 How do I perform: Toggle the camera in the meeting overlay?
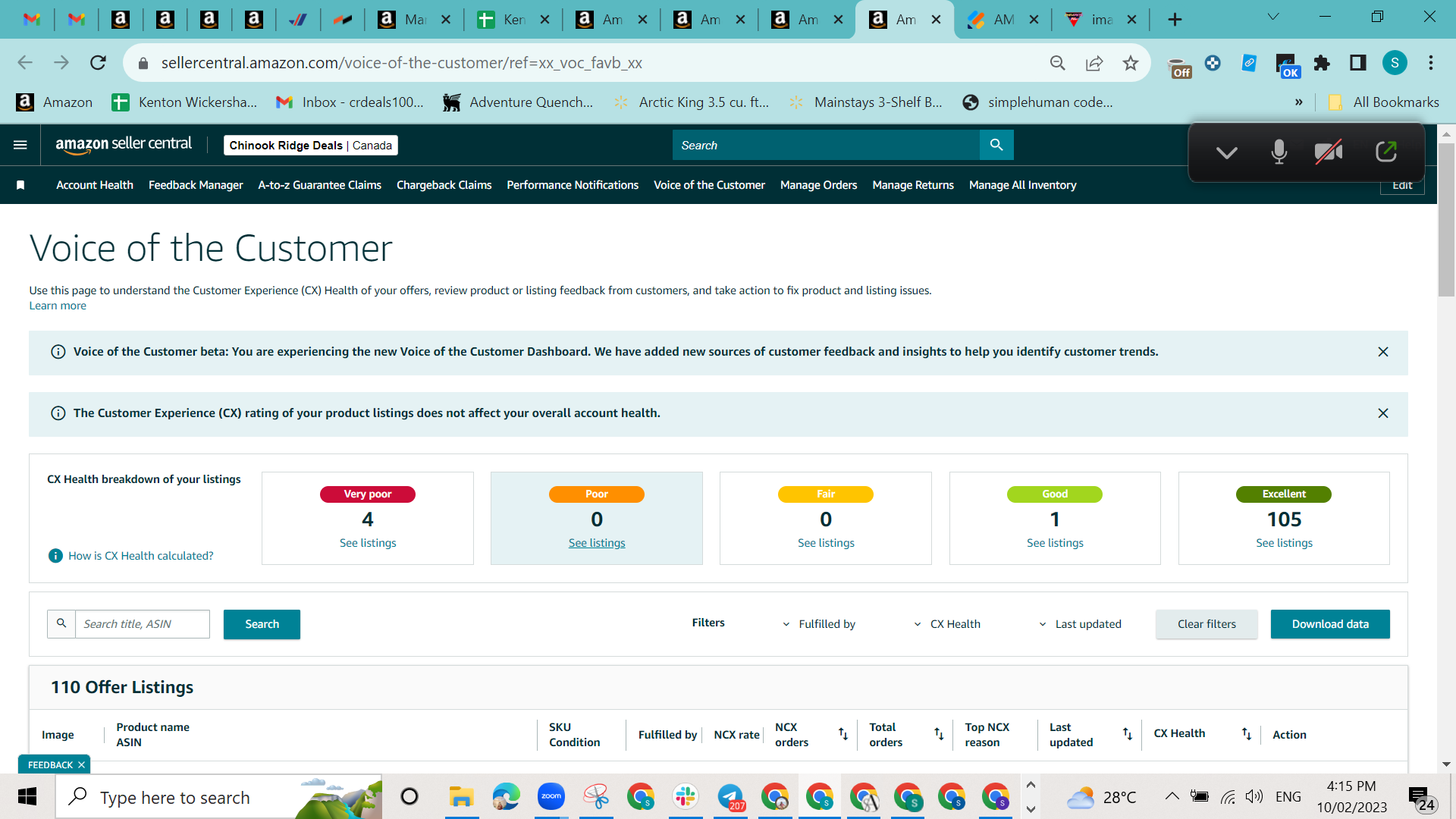click(1329, 152)
